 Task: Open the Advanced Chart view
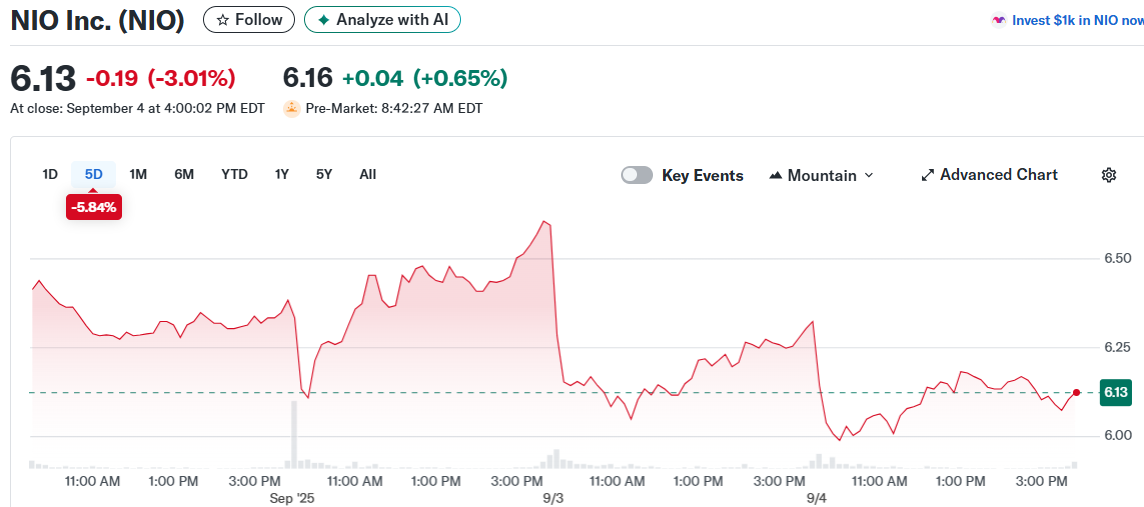pyautogui.click(x=989, y=175)
